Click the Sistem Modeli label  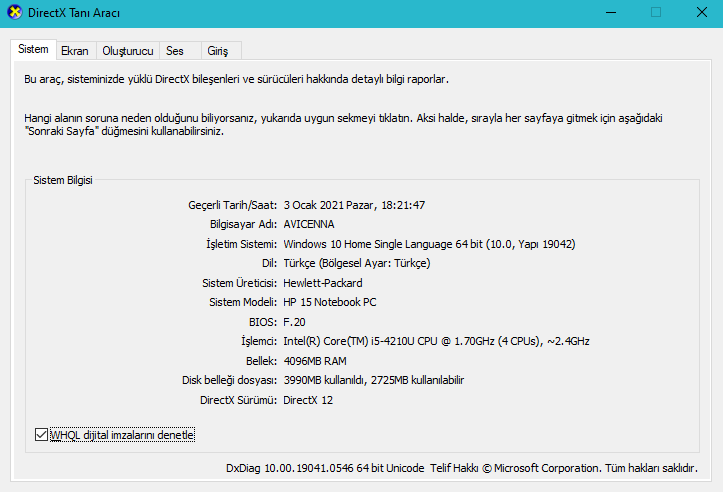pos(243,302)
